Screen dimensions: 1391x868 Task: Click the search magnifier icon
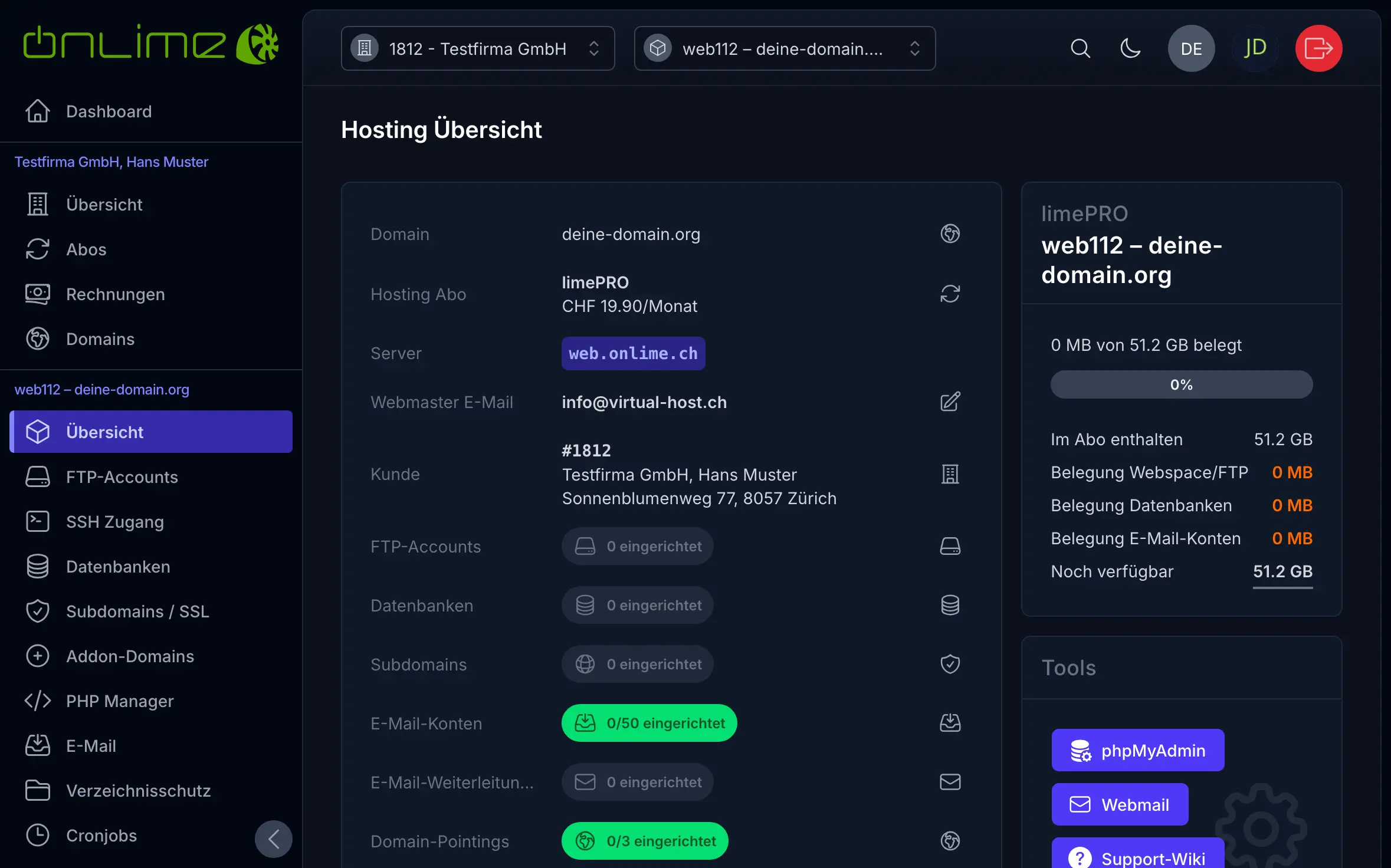1080,48
